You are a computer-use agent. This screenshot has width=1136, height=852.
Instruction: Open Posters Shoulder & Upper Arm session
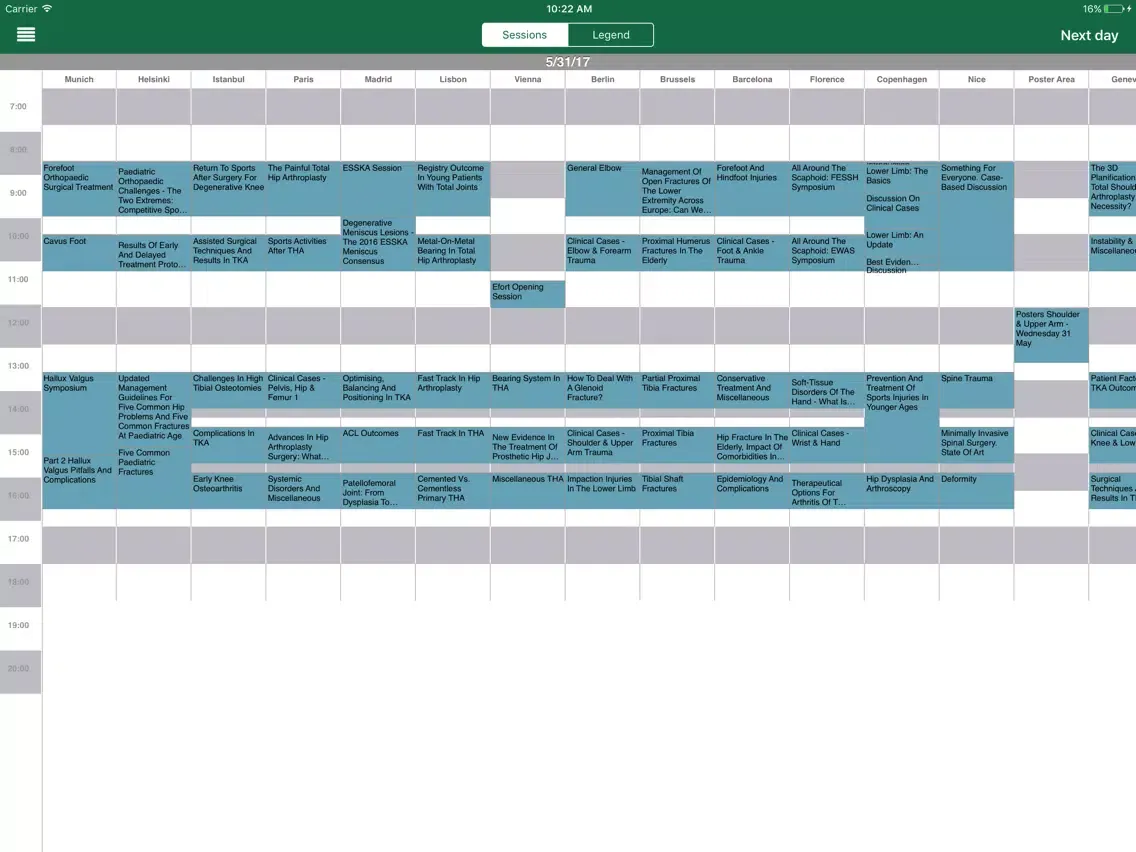pyautogui.click(x=1051, y=334)
